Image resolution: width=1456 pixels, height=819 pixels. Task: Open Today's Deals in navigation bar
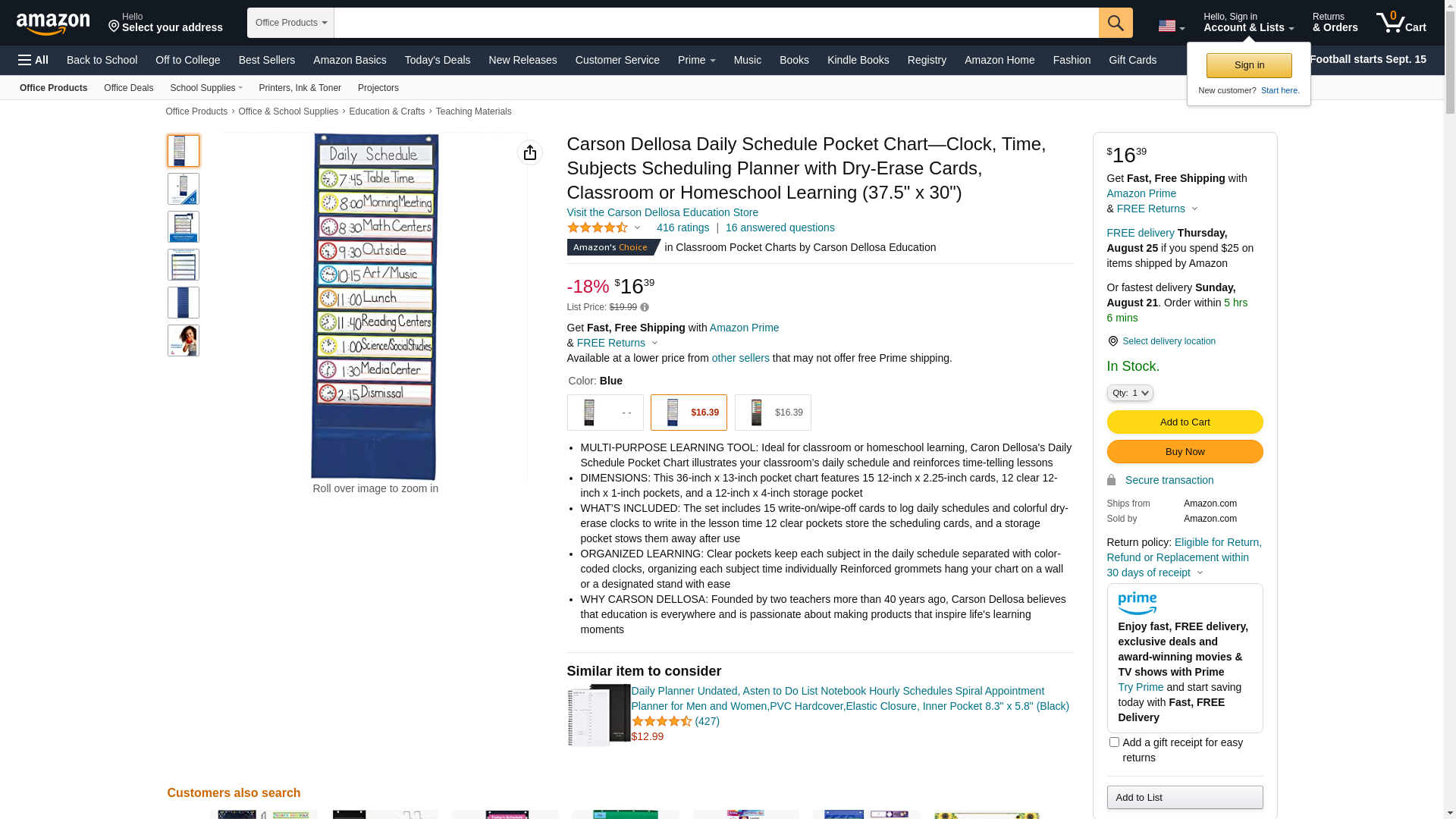coord(437,60)
